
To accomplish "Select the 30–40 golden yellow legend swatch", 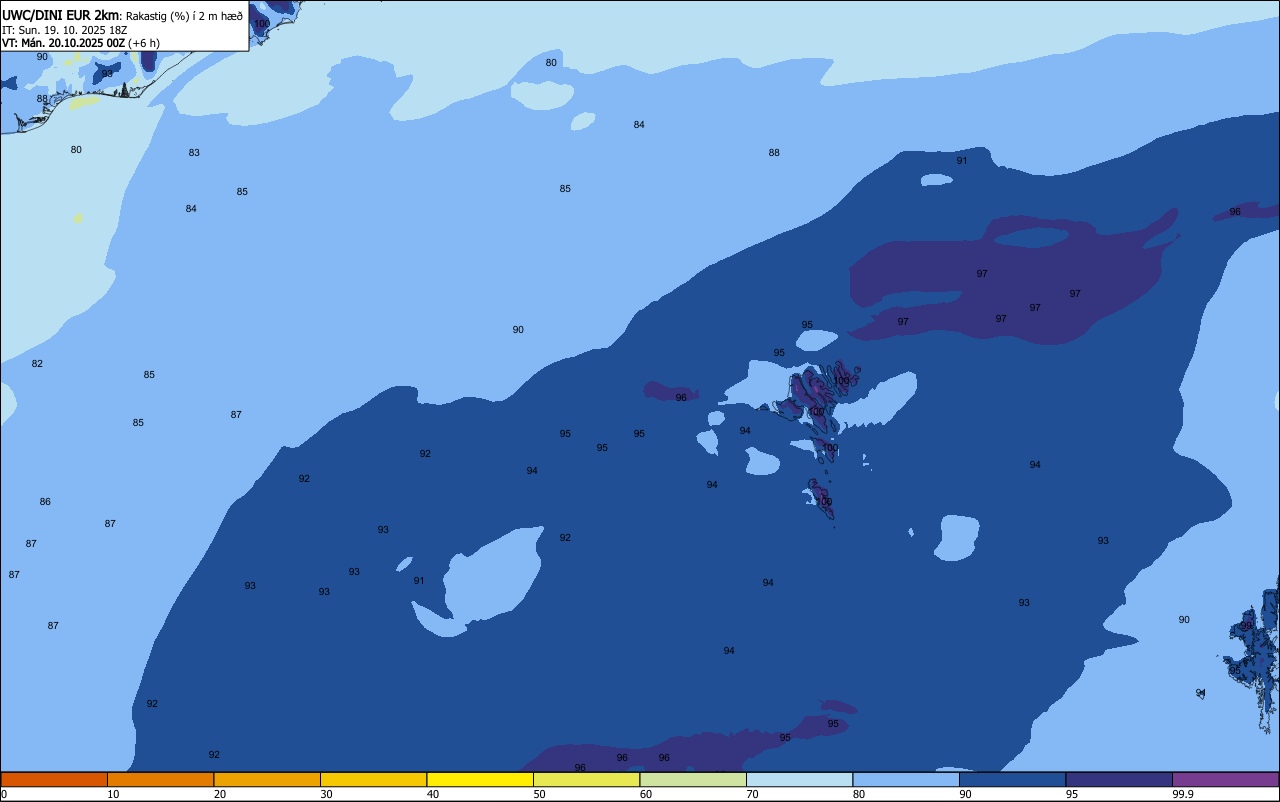I will [x=373, y=779].
